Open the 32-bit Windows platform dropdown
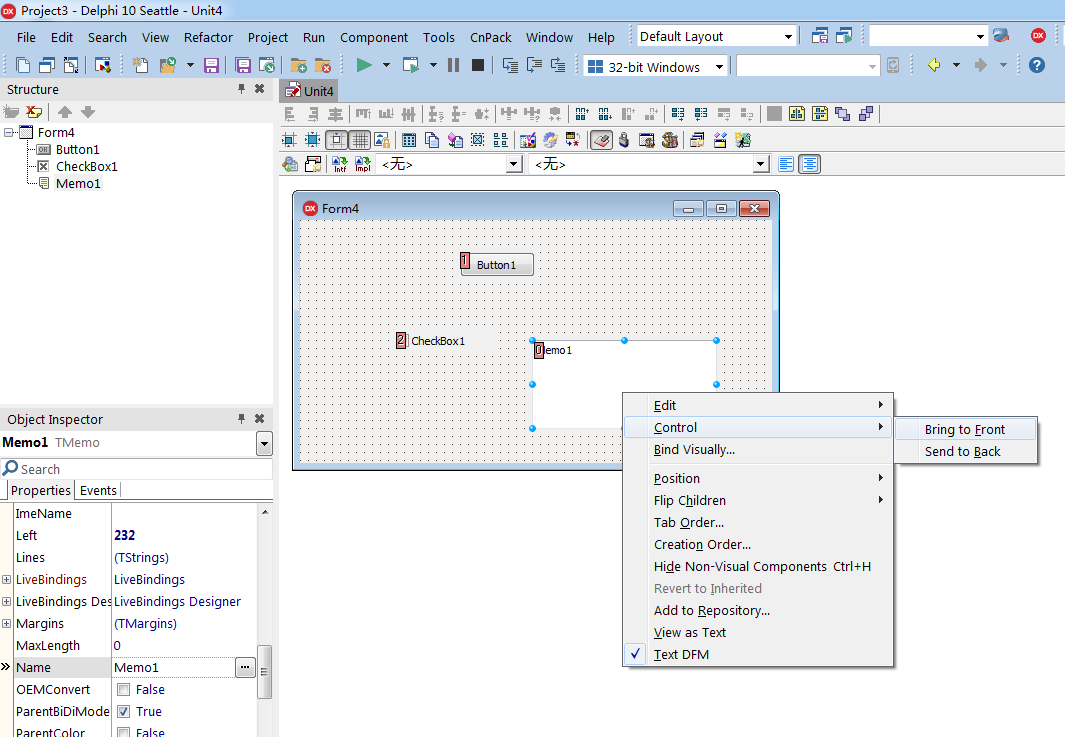Screen dimensions: 1065x737 [719, 67]
